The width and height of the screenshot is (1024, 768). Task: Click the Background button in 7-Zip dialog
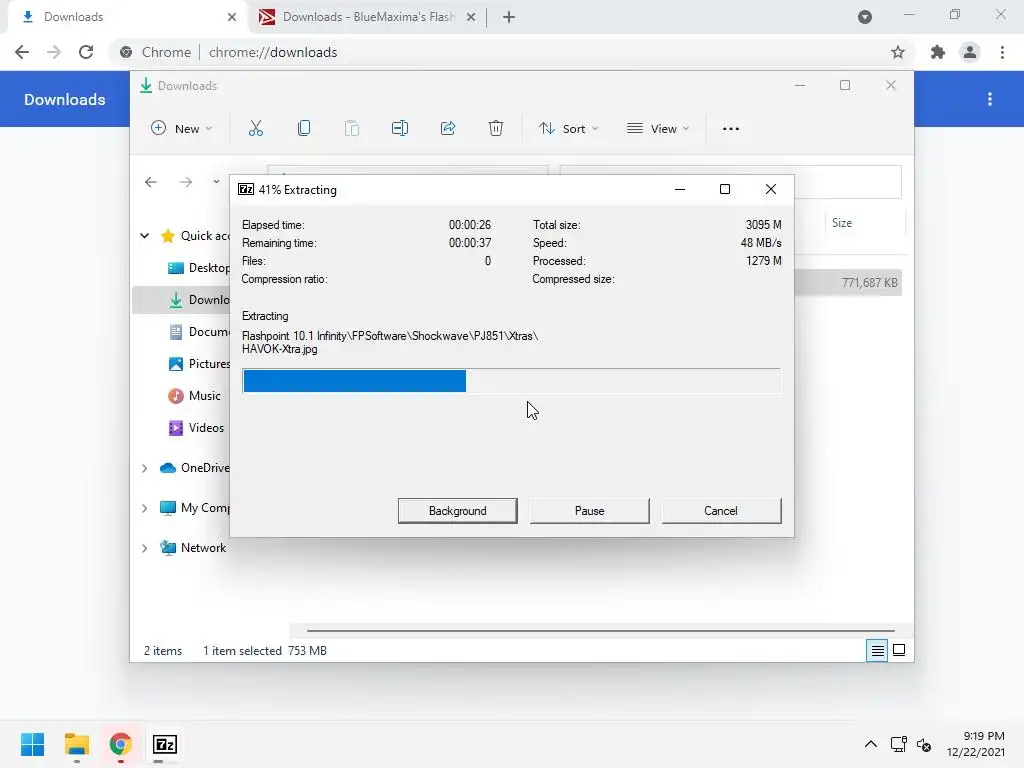(458, 511)
